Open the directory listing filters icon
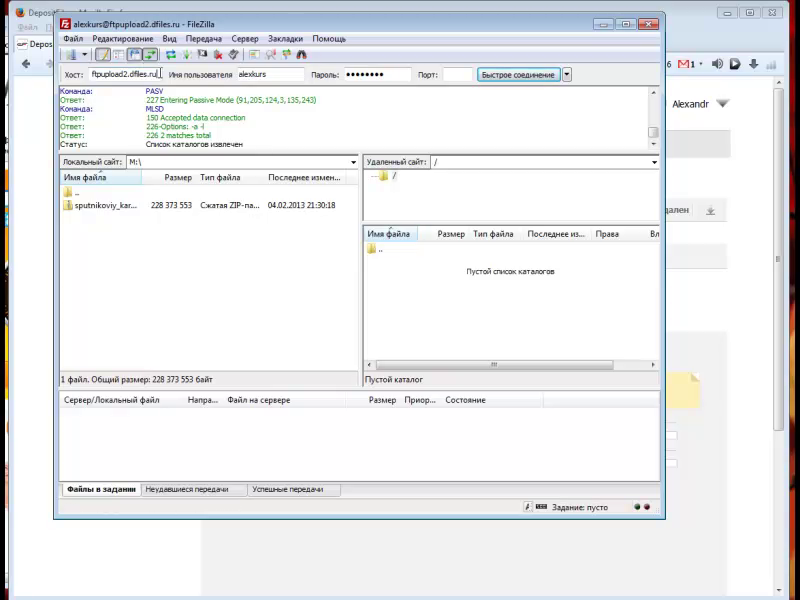 (x=255, y=55)
